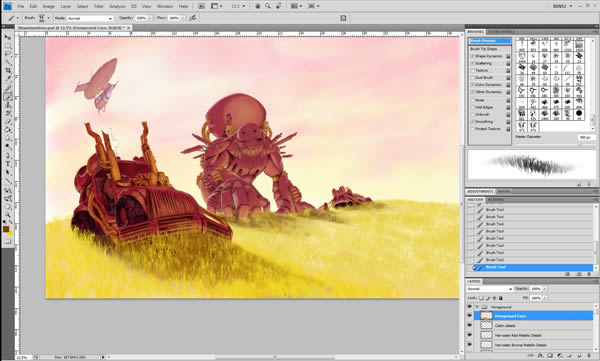The width and height of the screenshot is (600, 361).
Task: Select the Eraser tool
Action: coord(8,121)
